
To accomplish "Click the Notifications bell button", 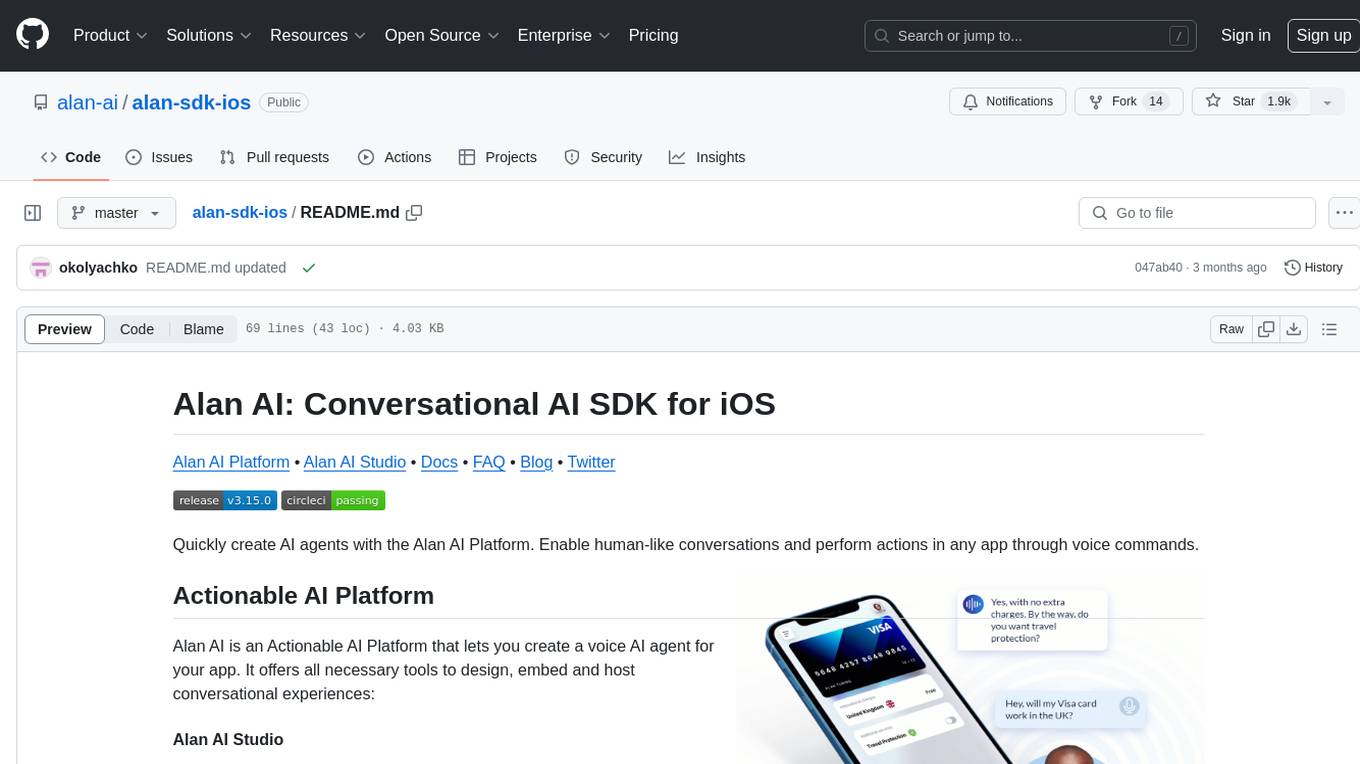I will click(1007, 102).
